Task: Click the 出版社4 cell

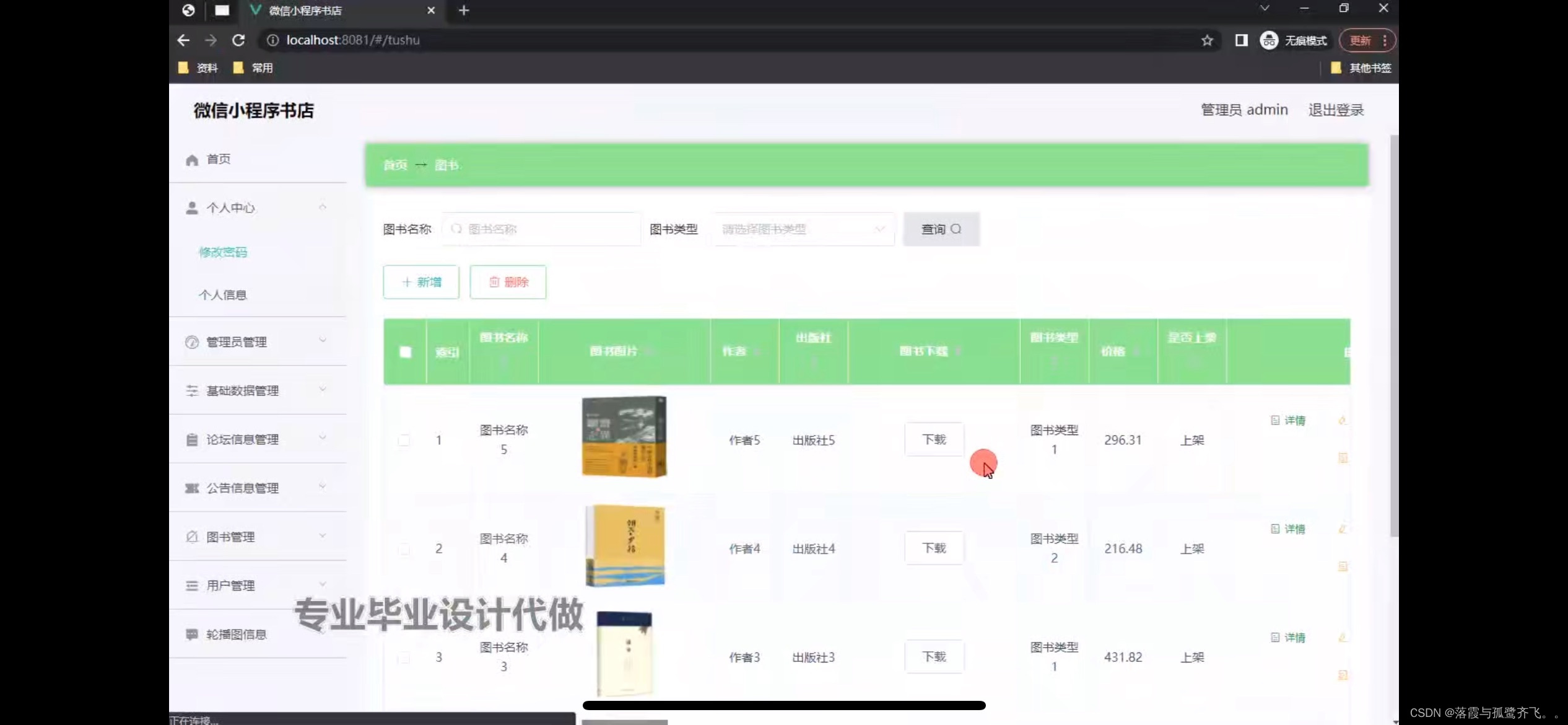Action: click(x=814, y=549)
